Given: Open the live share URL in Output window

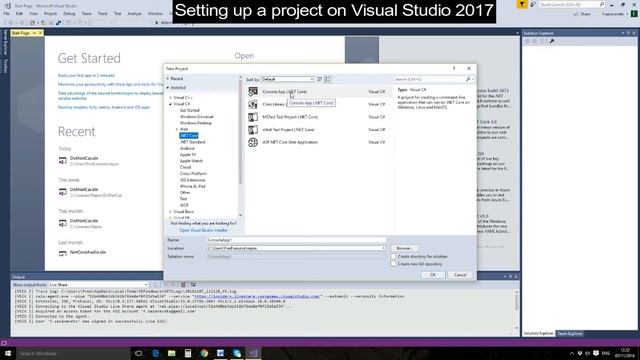Looking at the screenshot, I should (x=257, y=296).
